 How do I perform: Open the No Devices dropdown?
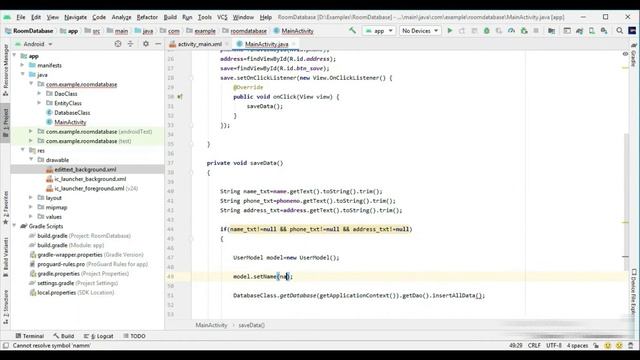[x=420, y=31]
